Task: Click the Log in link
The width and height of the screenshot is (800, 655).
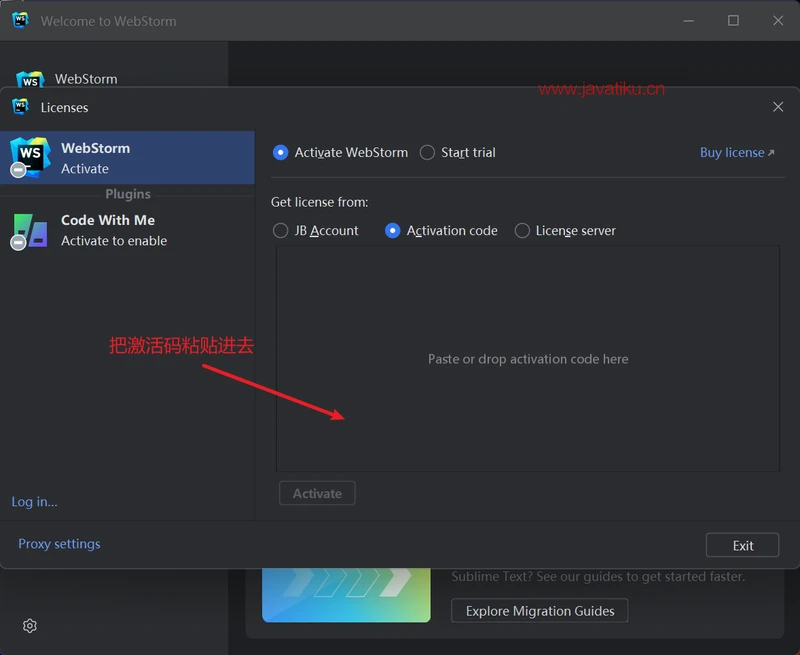Action: (x=34, y=501)
